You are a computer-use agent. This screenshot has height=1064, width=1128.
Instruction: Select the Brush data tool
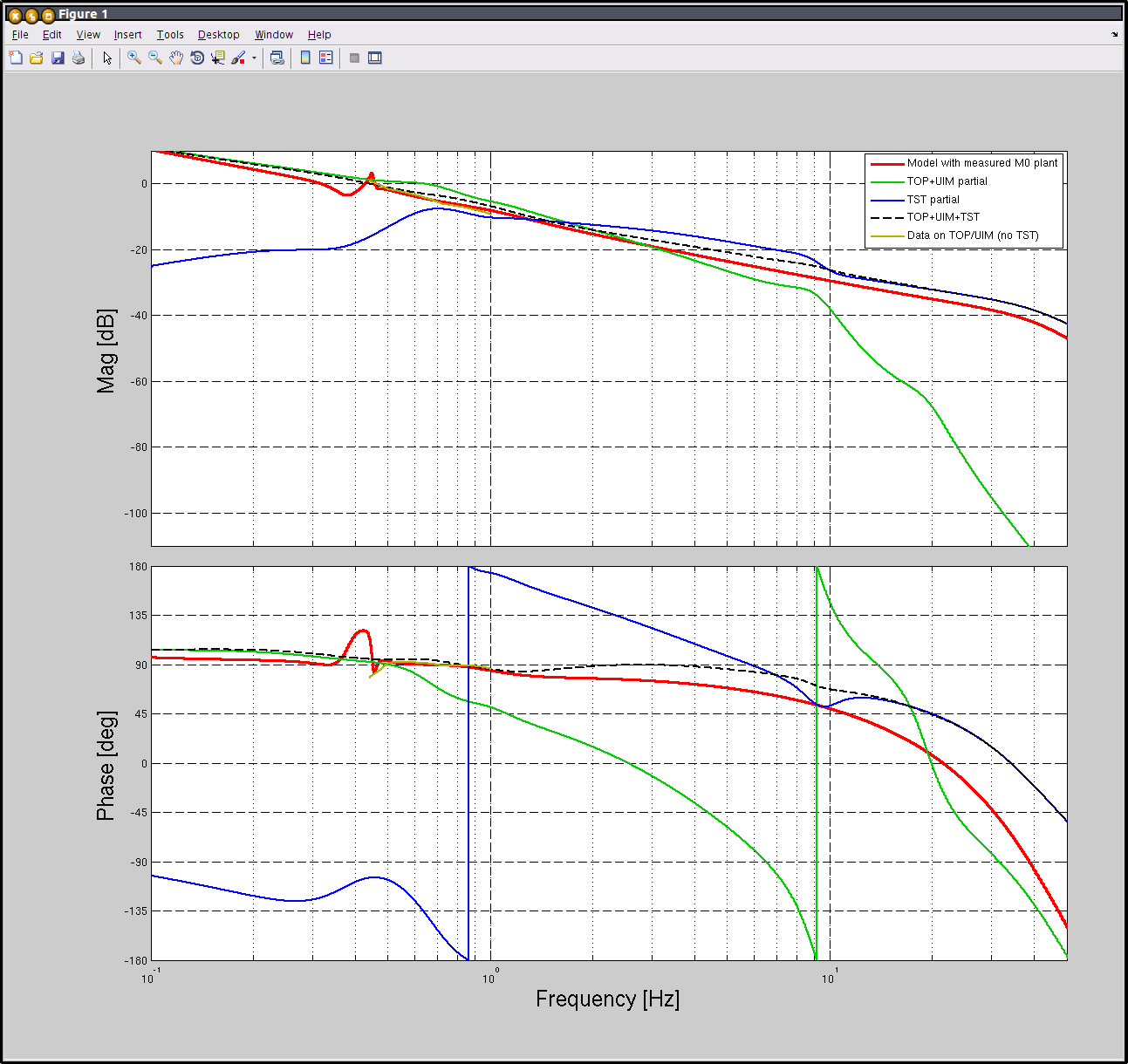[238, 58]
